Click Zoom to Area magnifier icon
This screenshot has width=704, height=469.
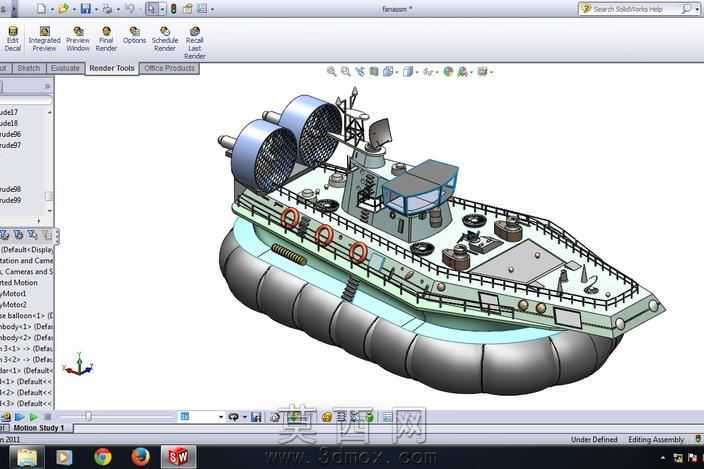click(346, 71)
